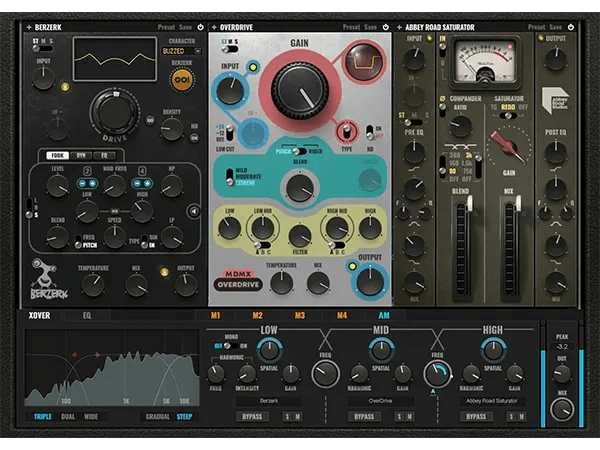Click the Berzerk monster logo
Screen dimensions: 600x450
click(48, 279)
